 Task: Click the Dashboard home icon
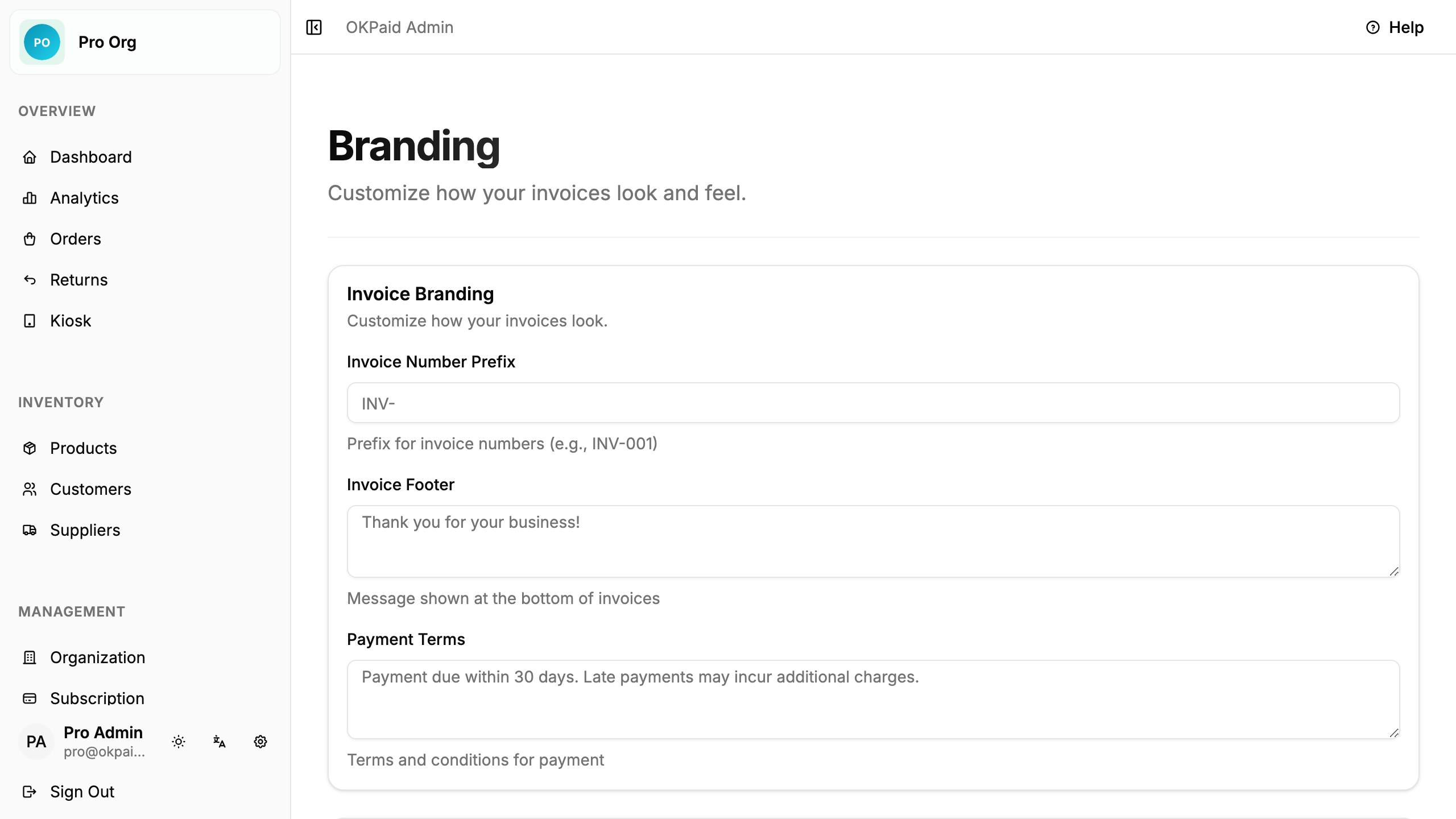[x=30, y=157]
